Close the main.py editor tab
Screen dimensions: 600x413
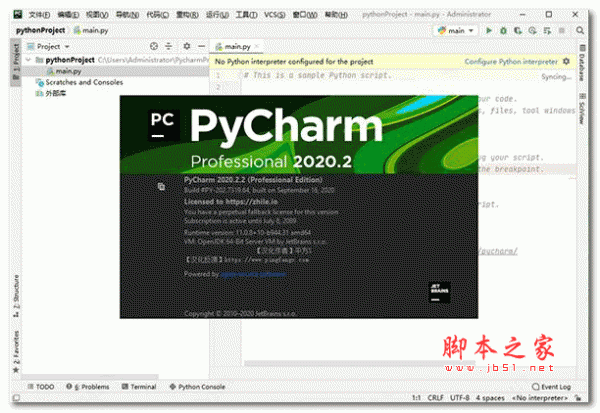[257, 46]
